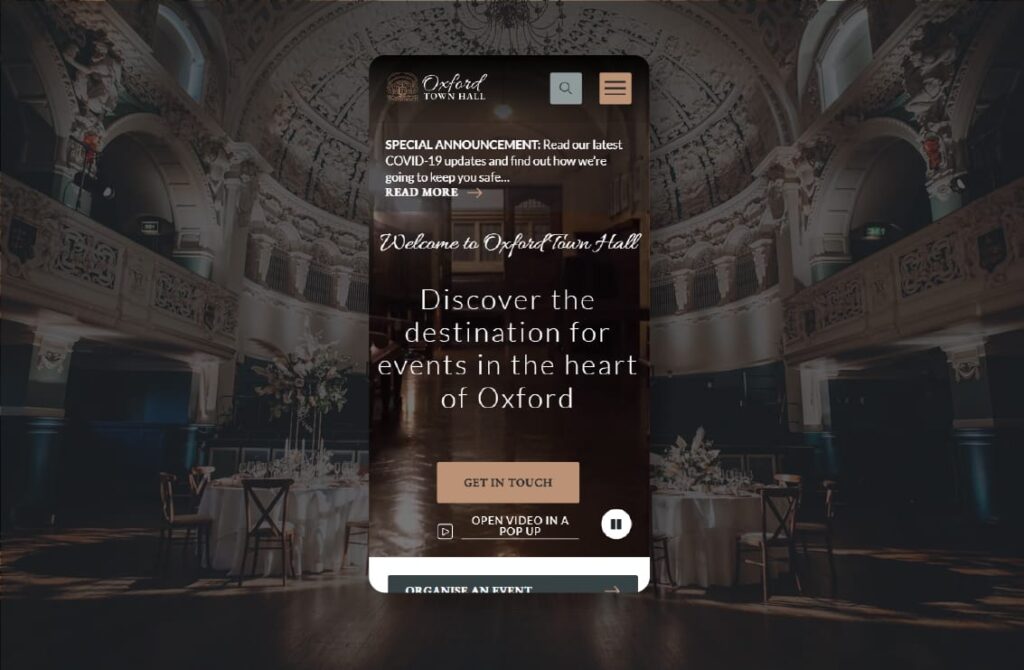Screen dimensions: 1024x670
Task: Click the Discover the destination headline
Action: pos(507,349)
